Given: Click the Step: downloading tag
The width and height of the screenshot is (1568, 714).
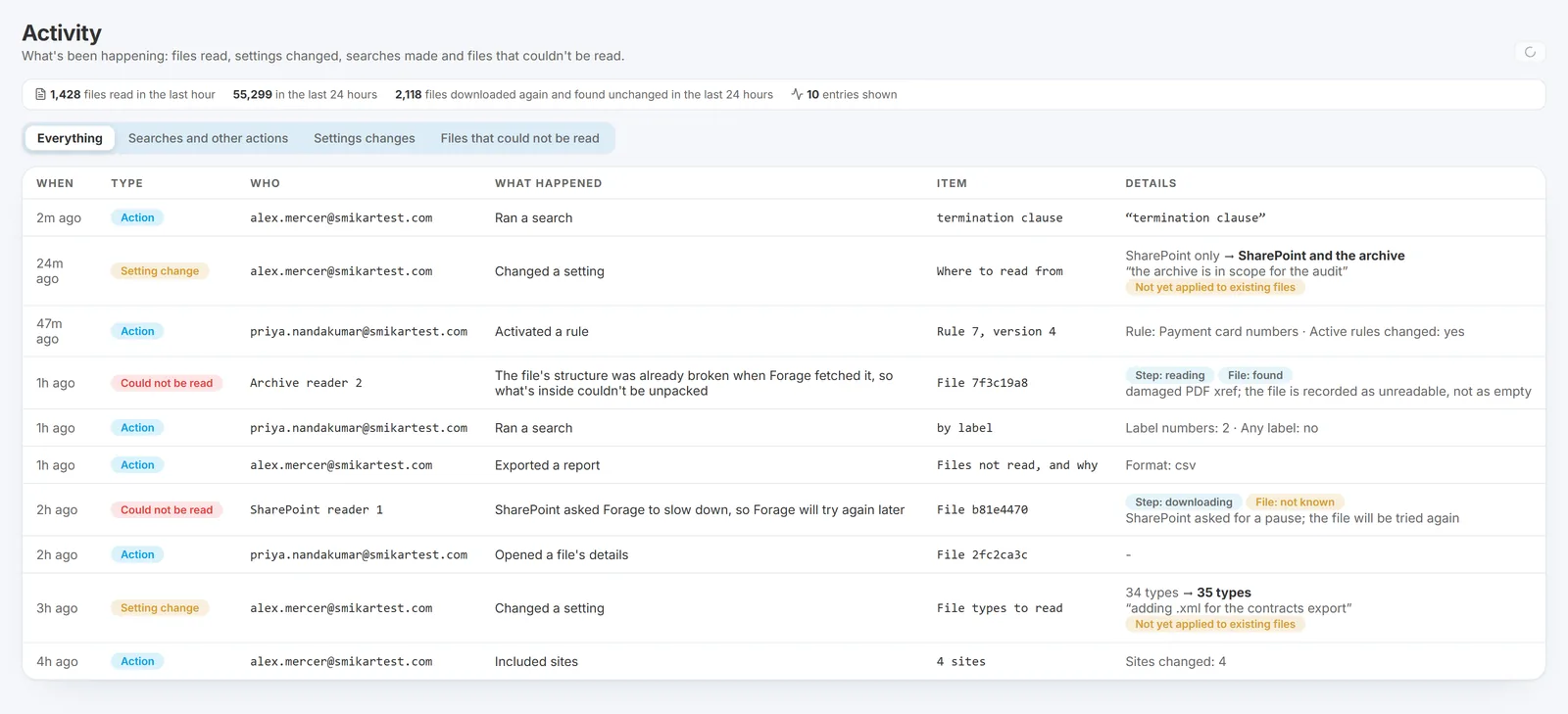Looking at the screenshot, I should (x=1184, y=502).
